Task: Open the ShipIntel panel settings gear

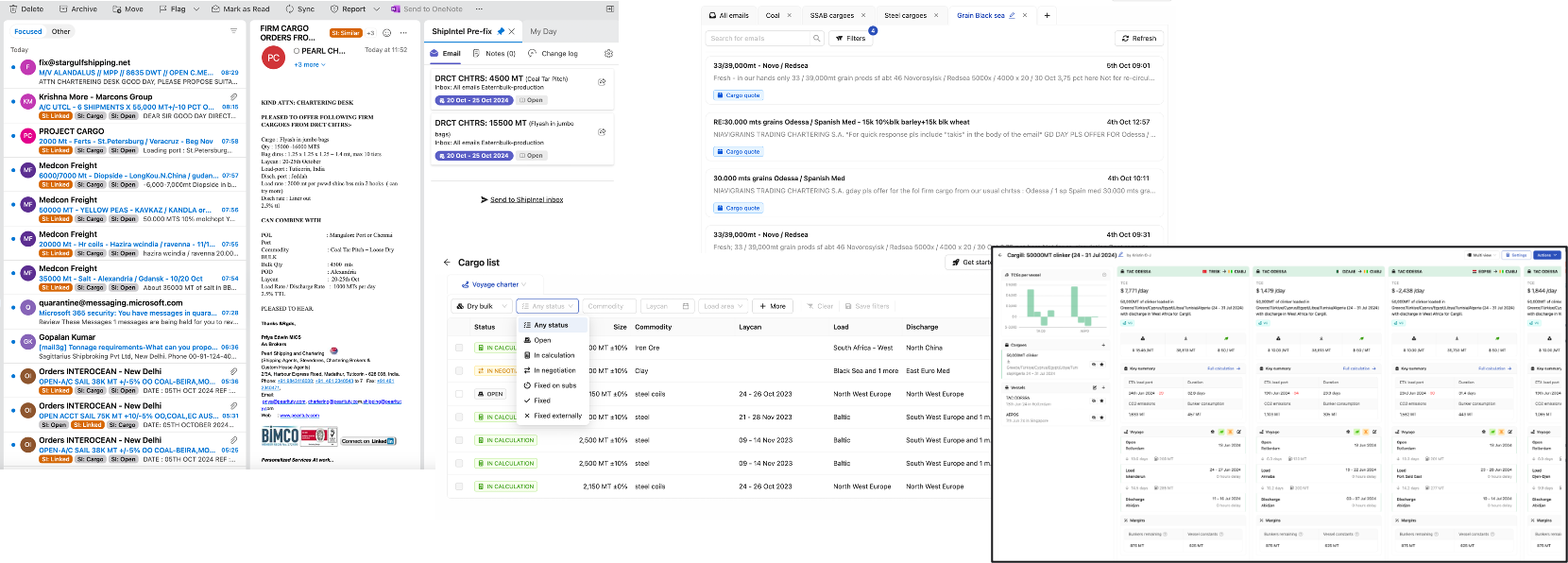Action: click(x=608, y=54)
